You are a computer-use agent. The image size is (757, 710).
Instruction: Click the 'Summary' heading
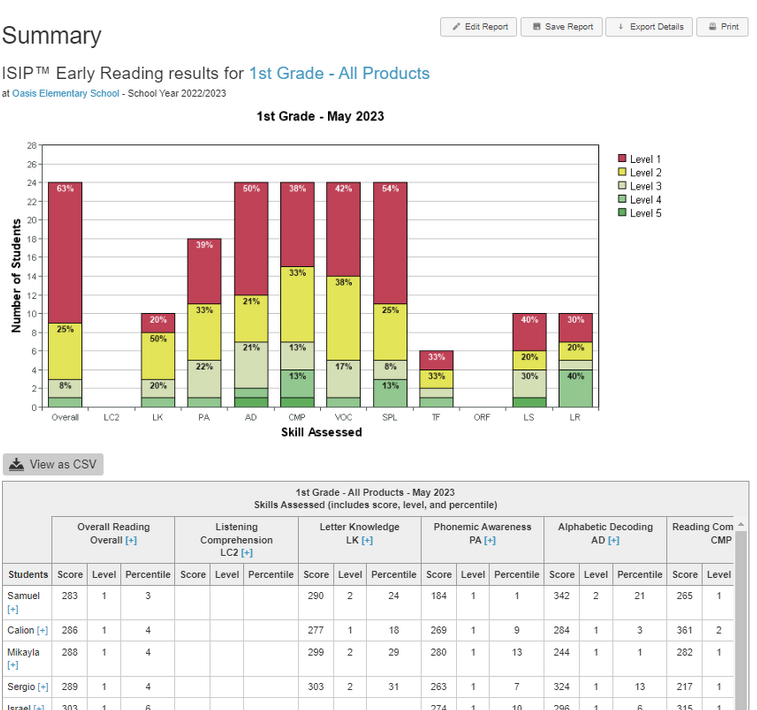pos(52,36)
